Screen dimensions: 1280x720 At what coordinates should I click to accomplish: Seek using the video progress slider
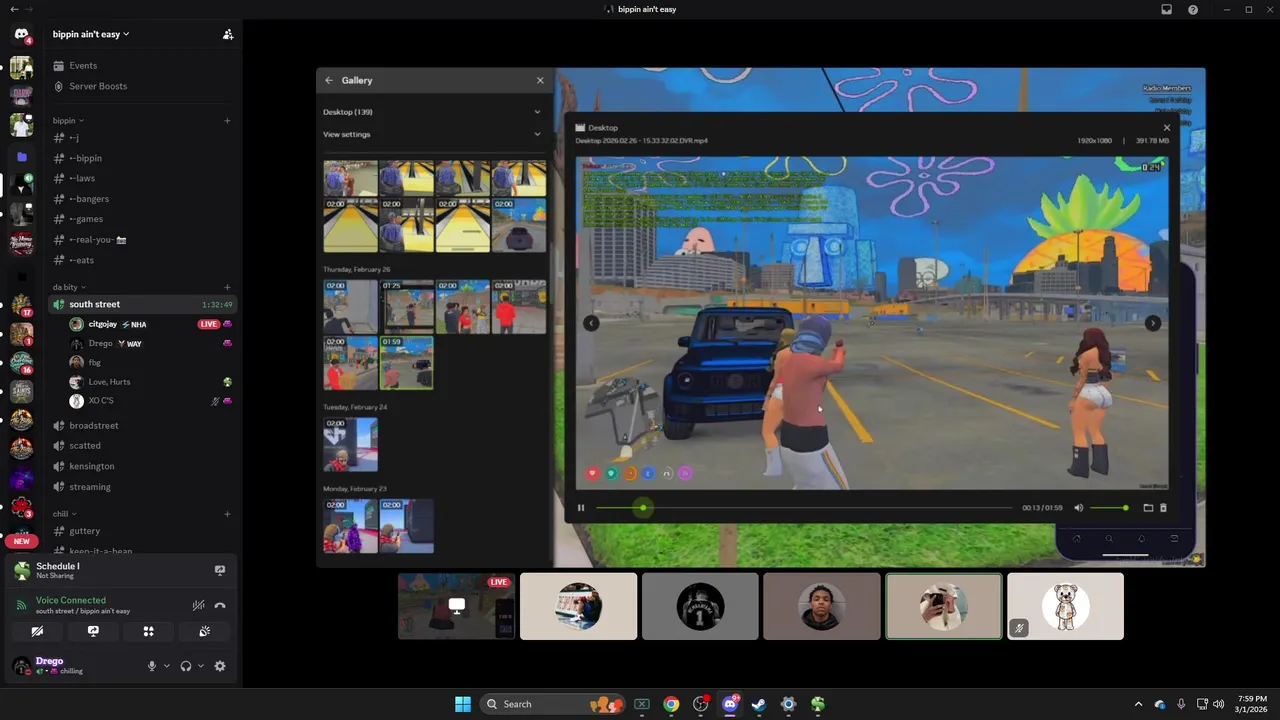(804, 508)
